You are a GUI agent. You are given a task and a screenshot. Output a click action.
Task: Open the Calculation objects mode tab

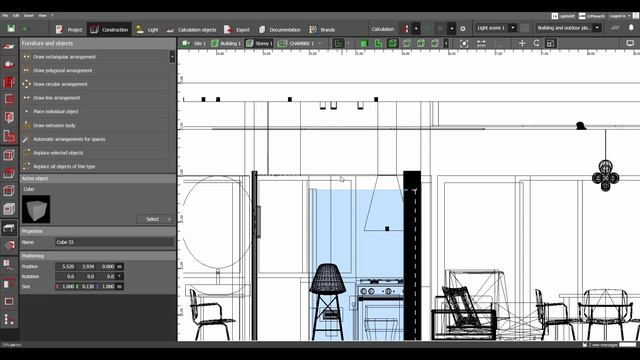pos(191,29)
